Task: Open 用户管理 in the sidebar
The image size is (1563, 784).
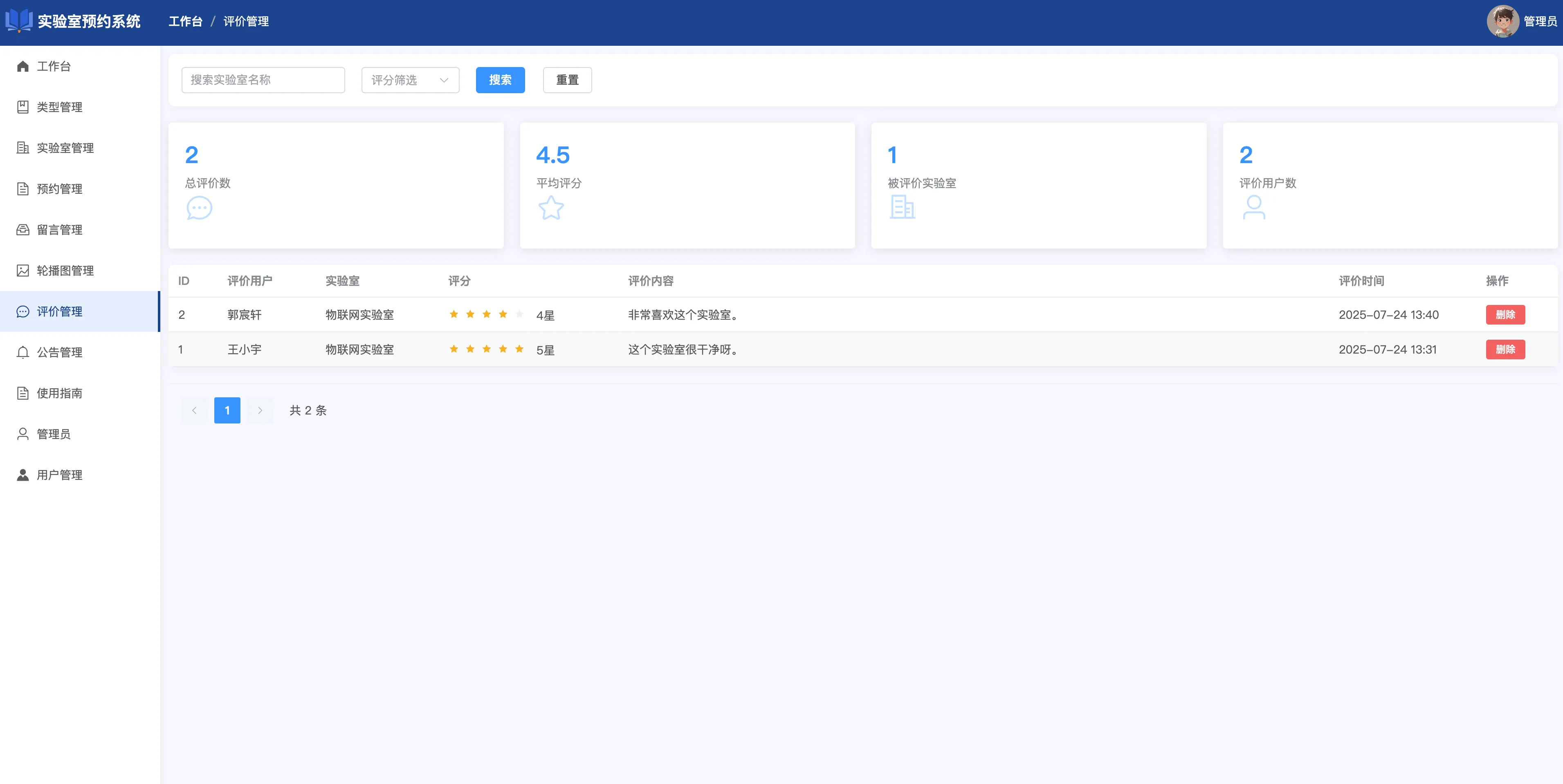Action: [x=59, y=475]
